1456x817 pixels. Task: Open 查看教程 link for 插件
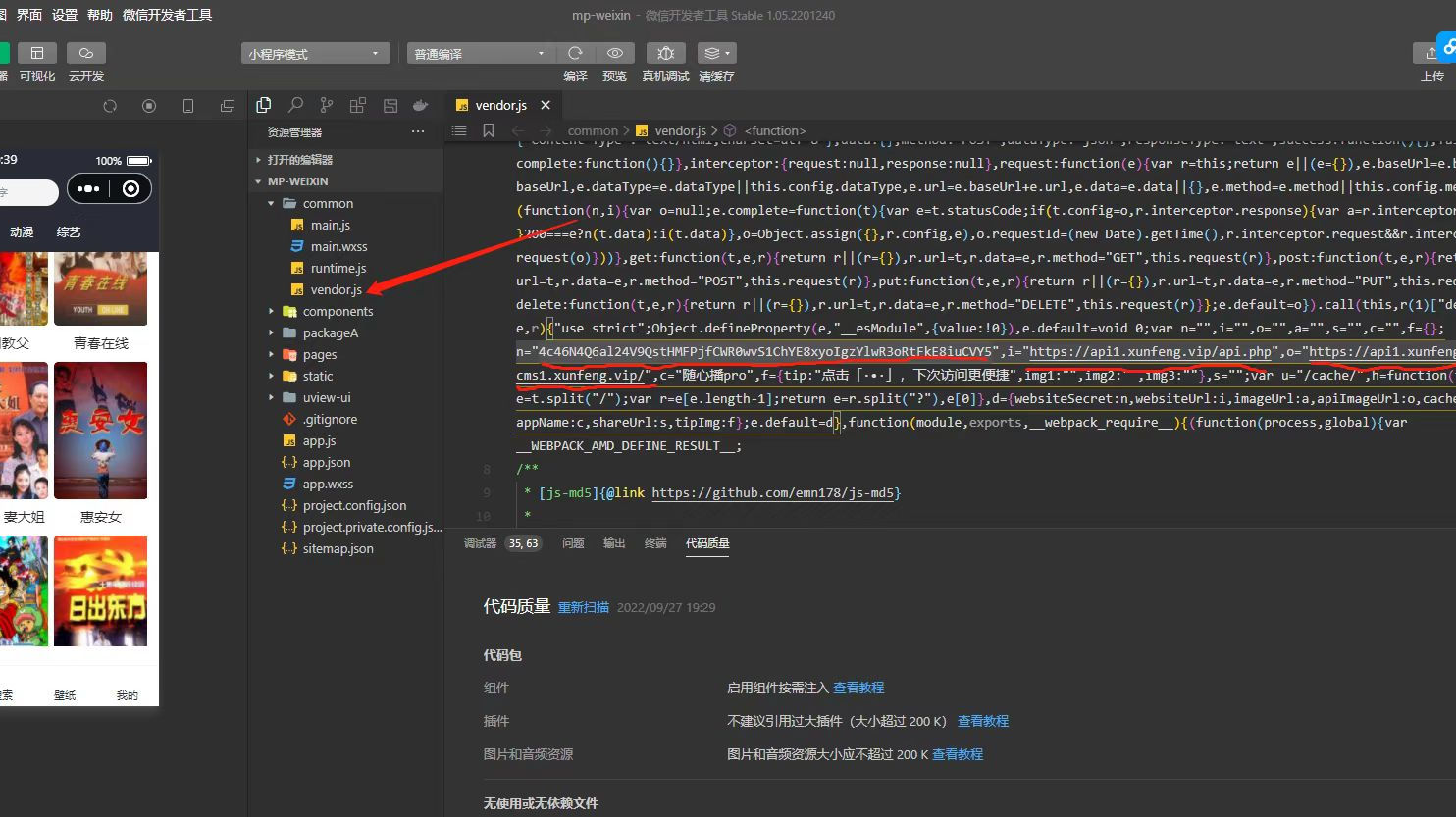coord(983,721)
